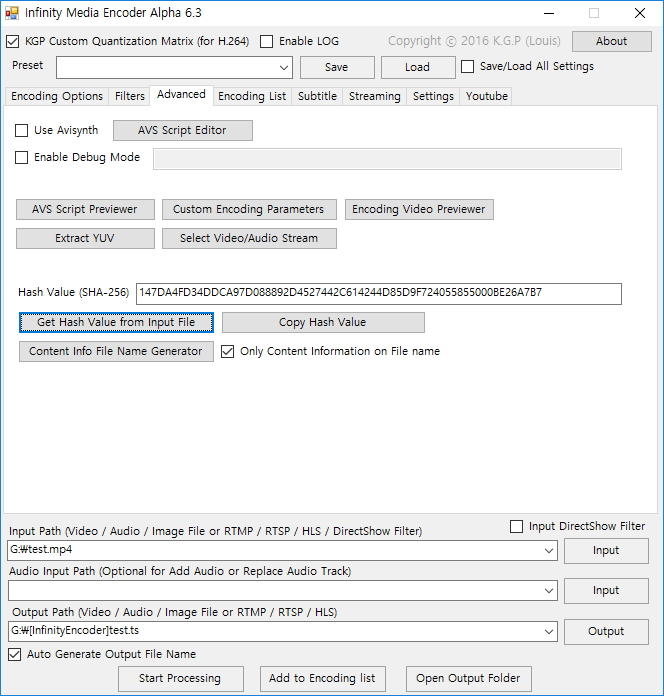664x696 pixels.
Task: Get Hash Value from Input File
Action: point(116,322)
